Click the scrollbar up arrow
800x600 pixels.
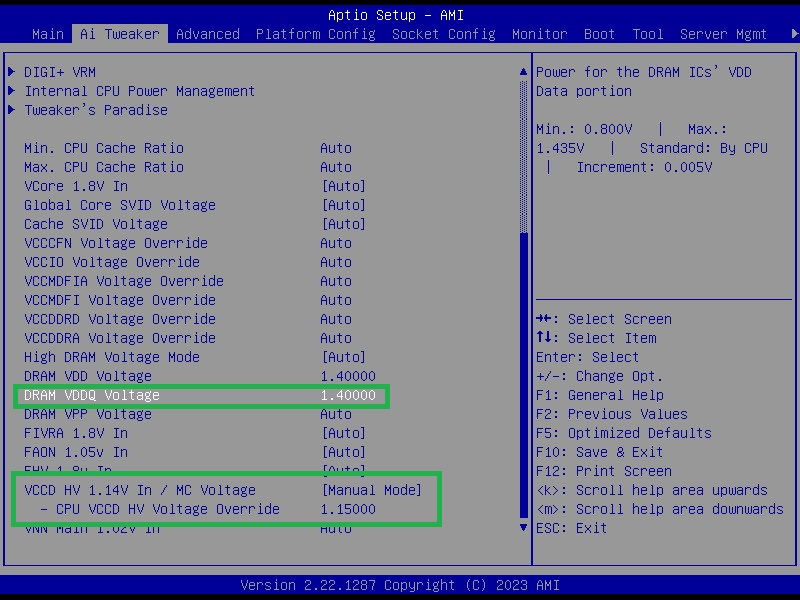(523, 72)
